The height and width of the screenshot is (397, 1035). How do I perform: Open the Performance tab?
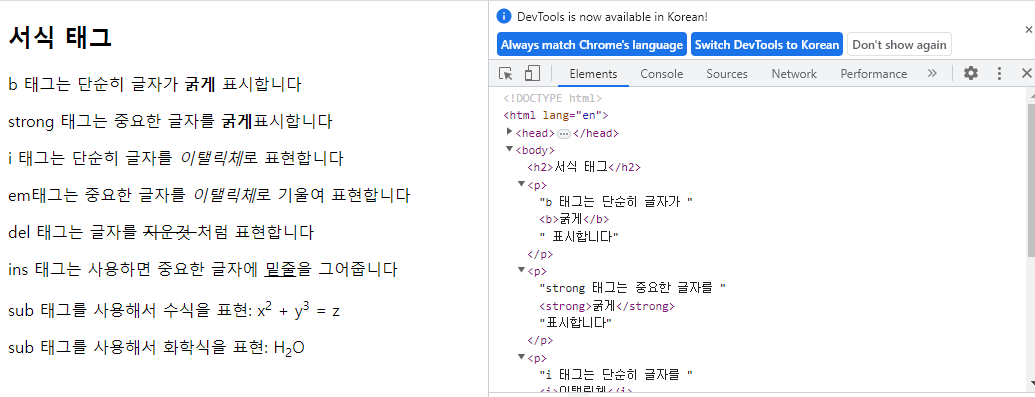point(873,74)
